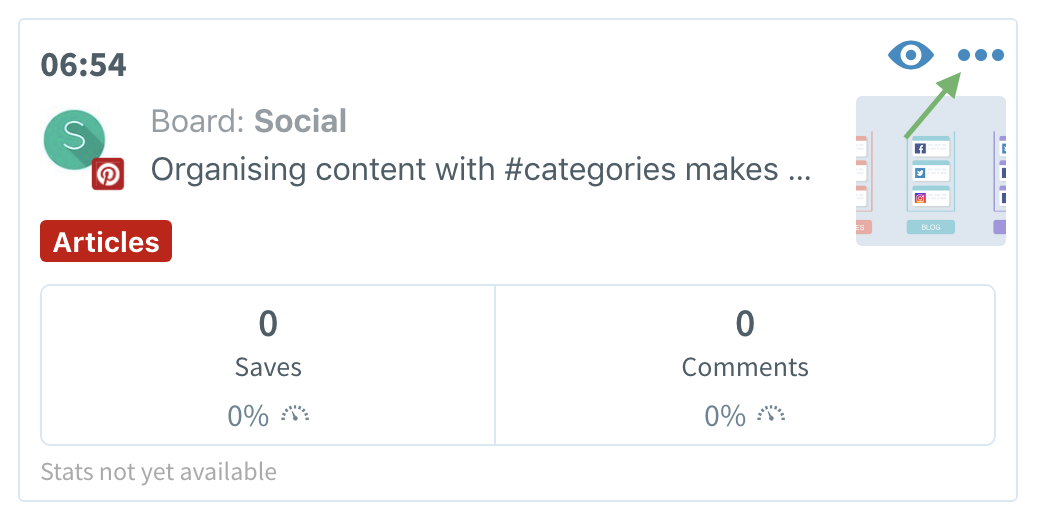Click the Saves label text
The width and height of the screenshot is (1040, 526).
click(x=268, y=367)
